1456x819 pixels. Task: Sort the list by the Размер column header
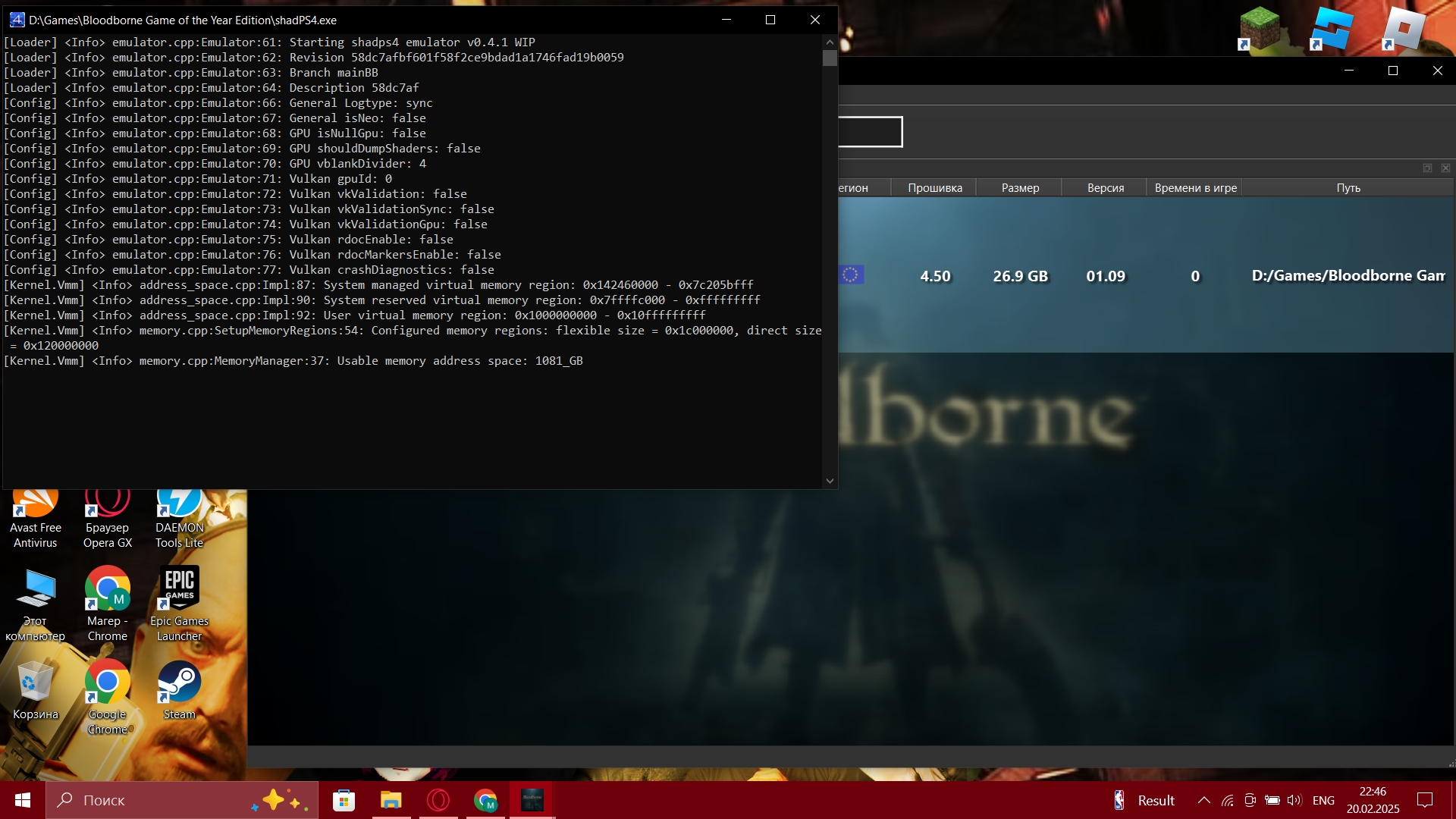pyautogui.click(x=1019, y=188)
